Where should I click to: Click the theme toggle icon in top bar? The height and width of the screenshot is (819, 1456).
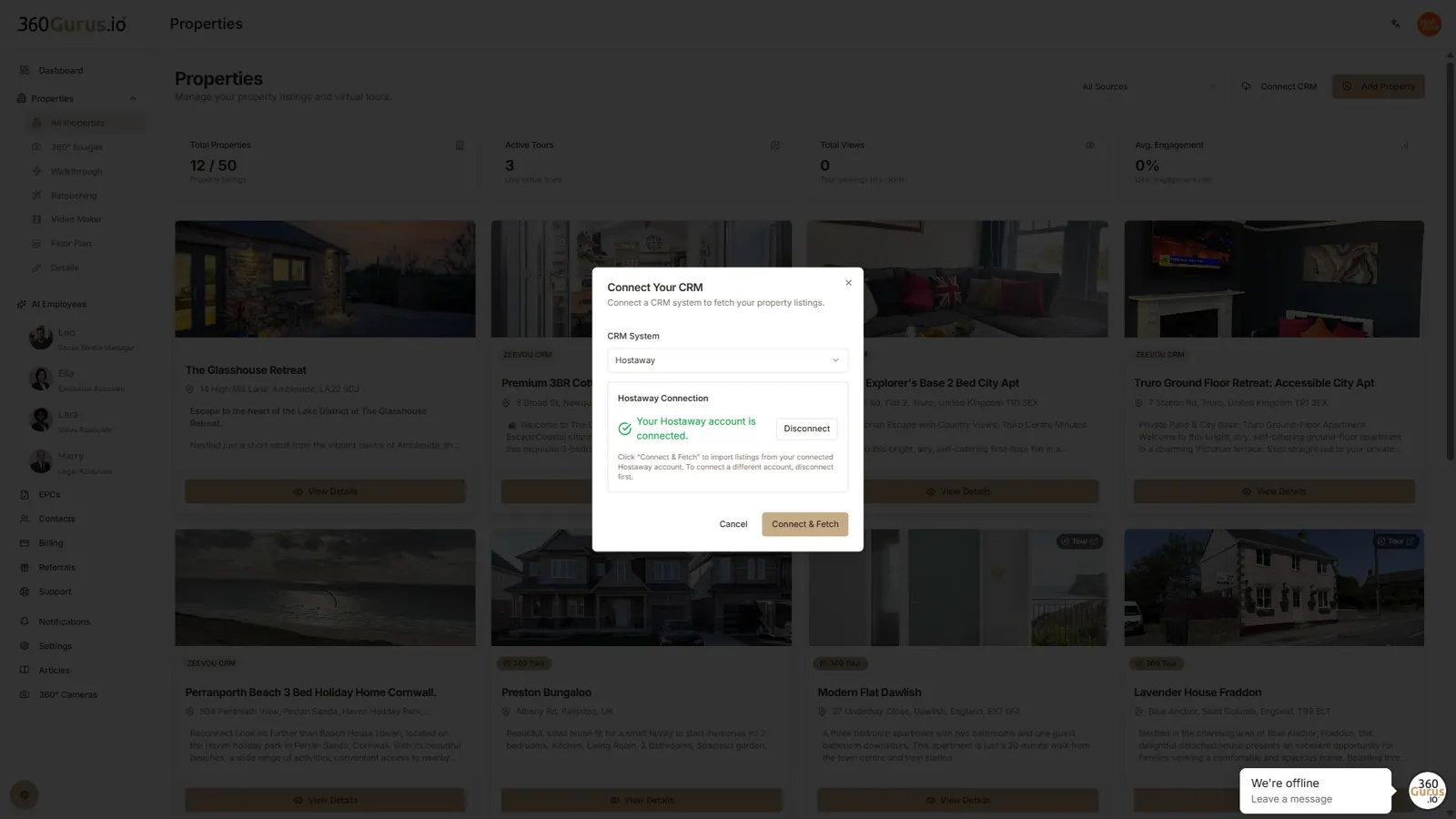[x=1396, y=24]
